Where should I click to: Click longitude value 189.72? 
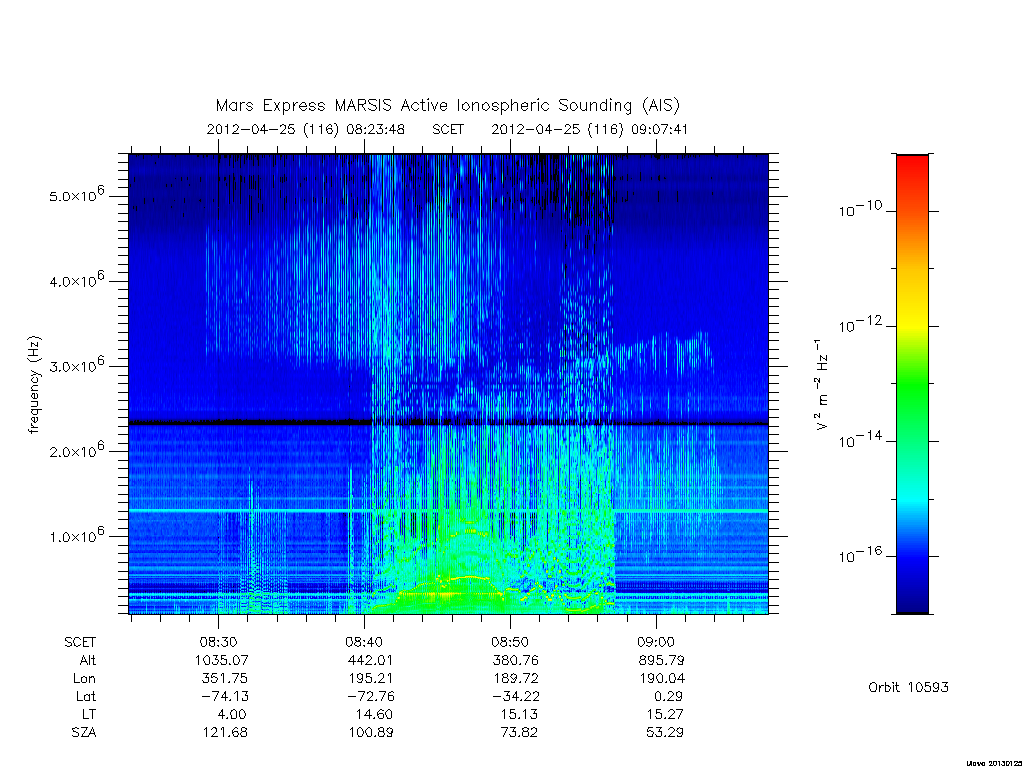[x=517, y=679]
